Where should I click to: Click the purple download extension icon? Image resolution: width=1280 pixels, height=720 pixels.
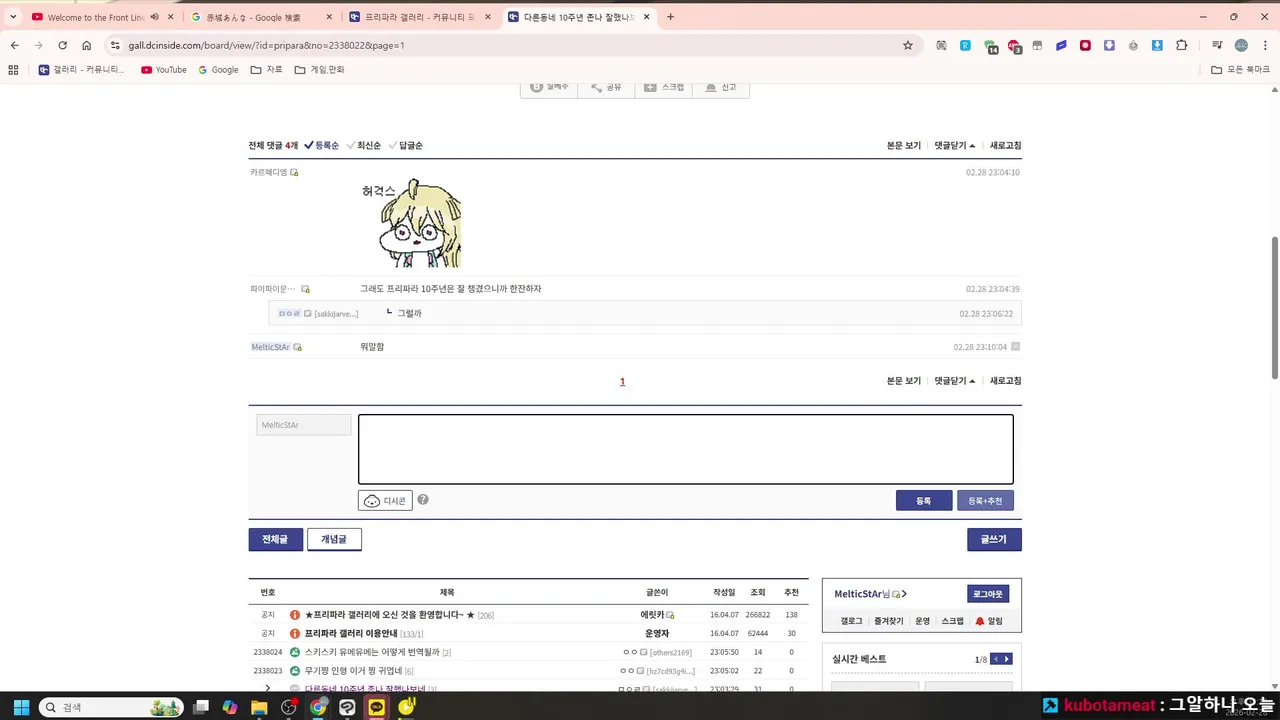coord(1109,45)
